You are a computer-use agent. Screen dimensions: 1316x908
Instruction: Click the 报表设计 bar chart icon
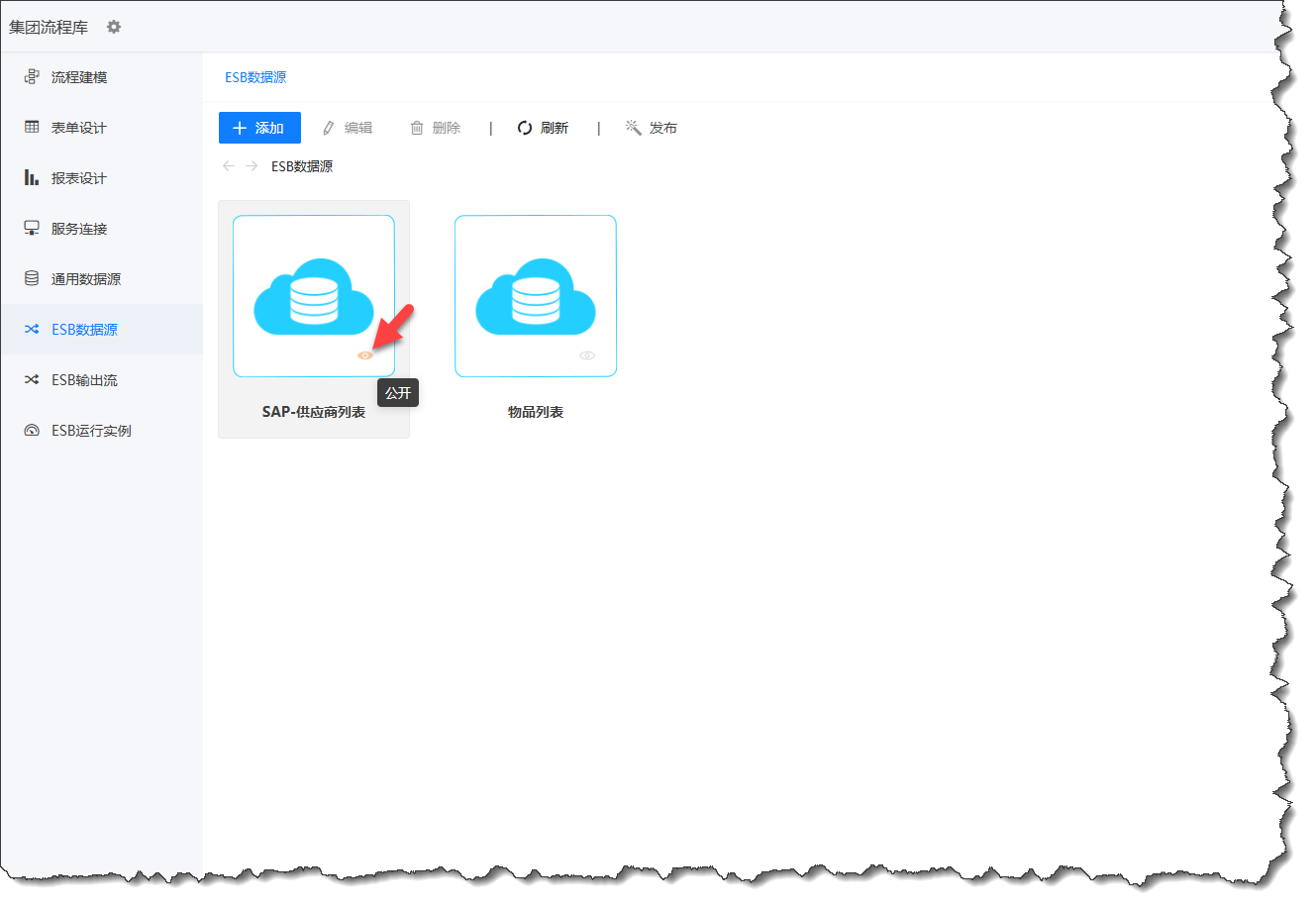[32, 178]
